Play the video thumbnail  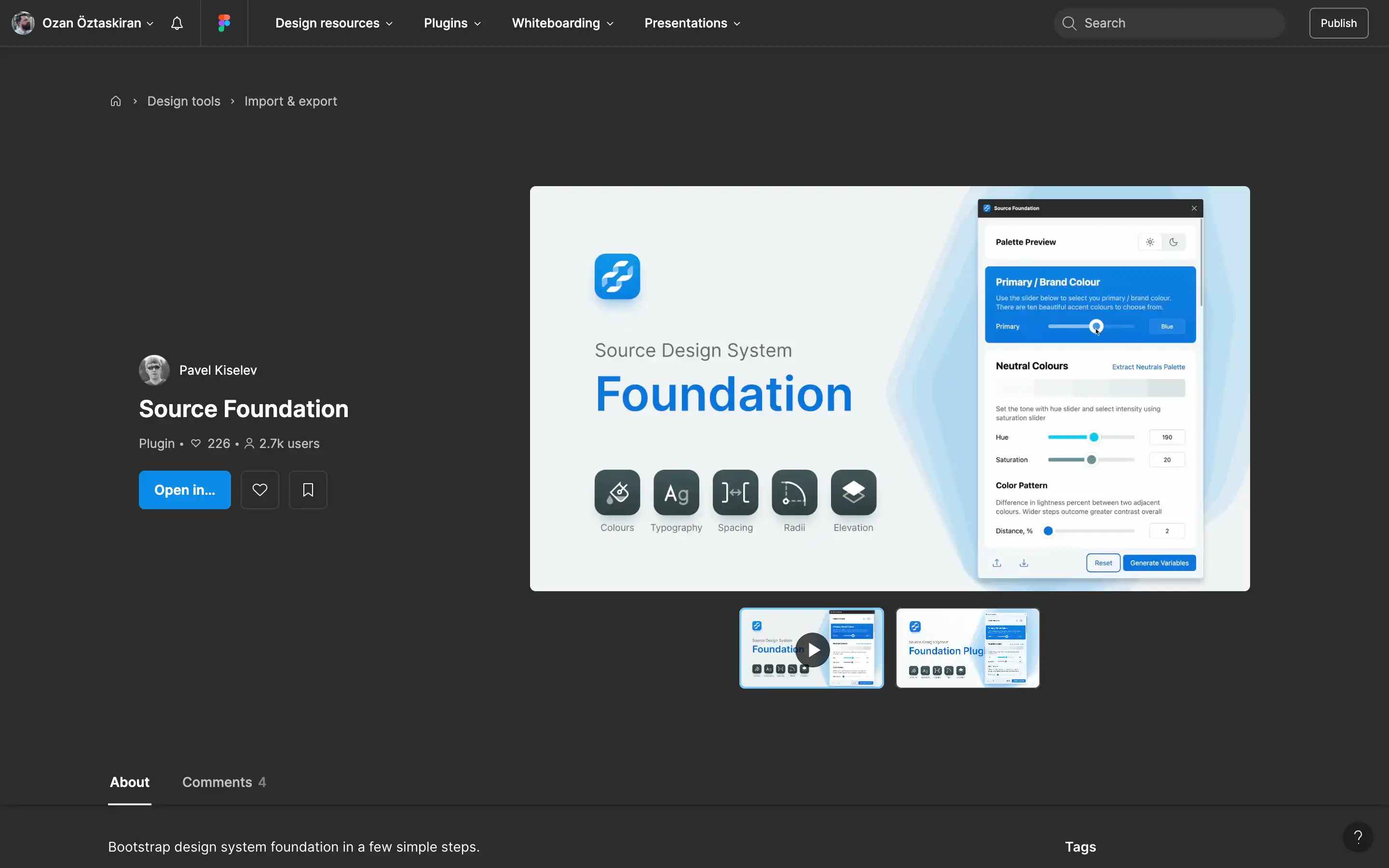(812, 648)
